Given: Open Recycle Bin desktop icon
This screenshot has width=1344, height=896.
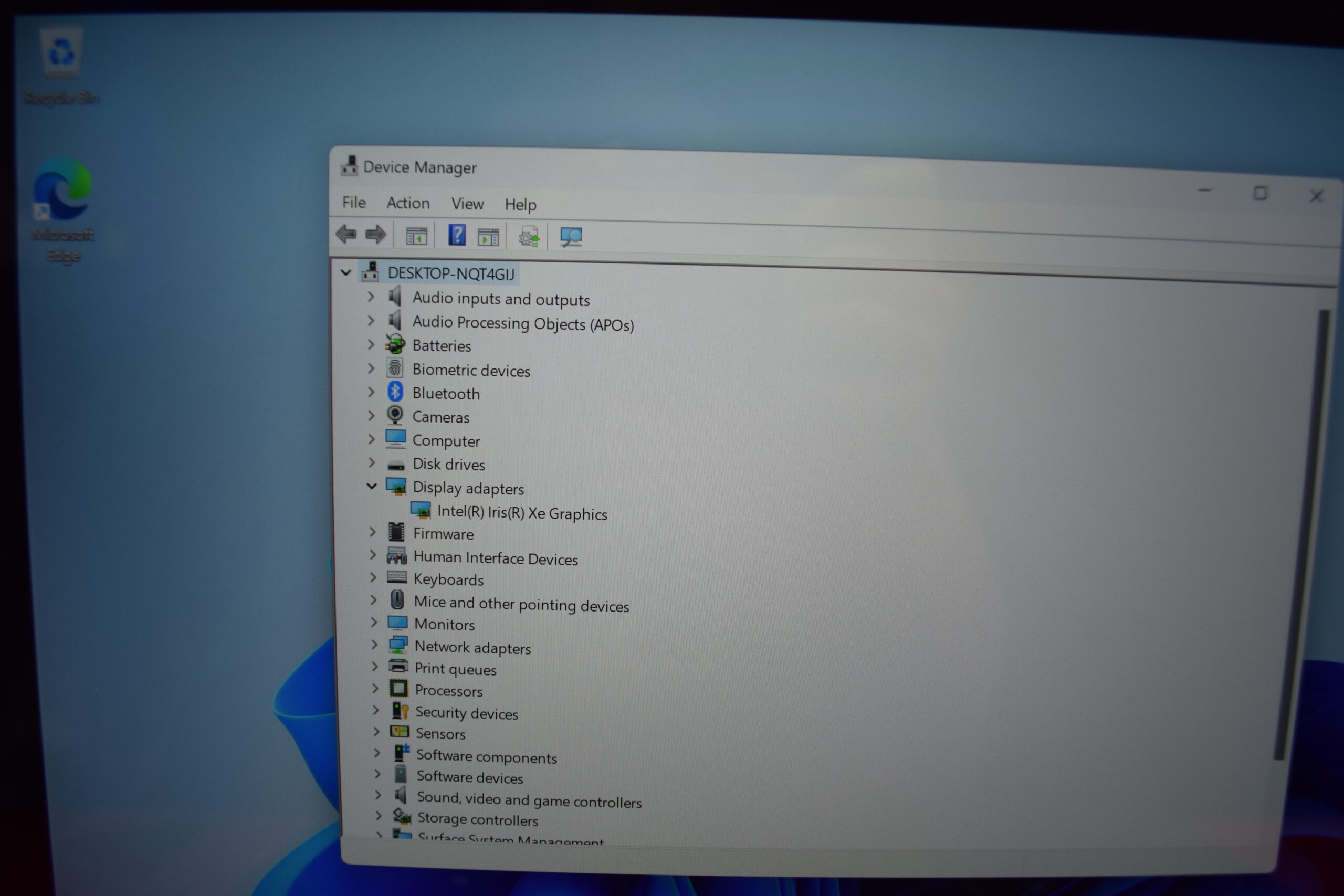Looking at the screenshot, I should (x=62, y=66).
